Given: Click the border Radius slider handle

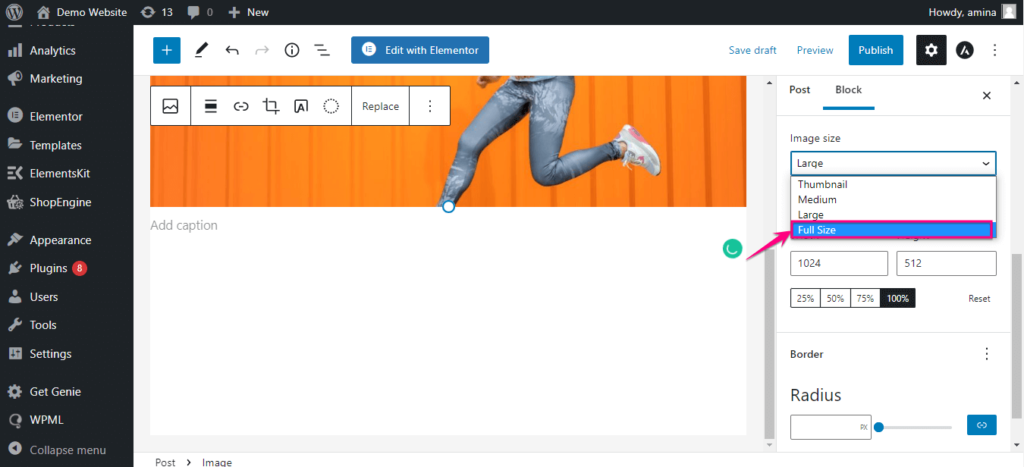Looking at the screenshot, I should 879,427.
